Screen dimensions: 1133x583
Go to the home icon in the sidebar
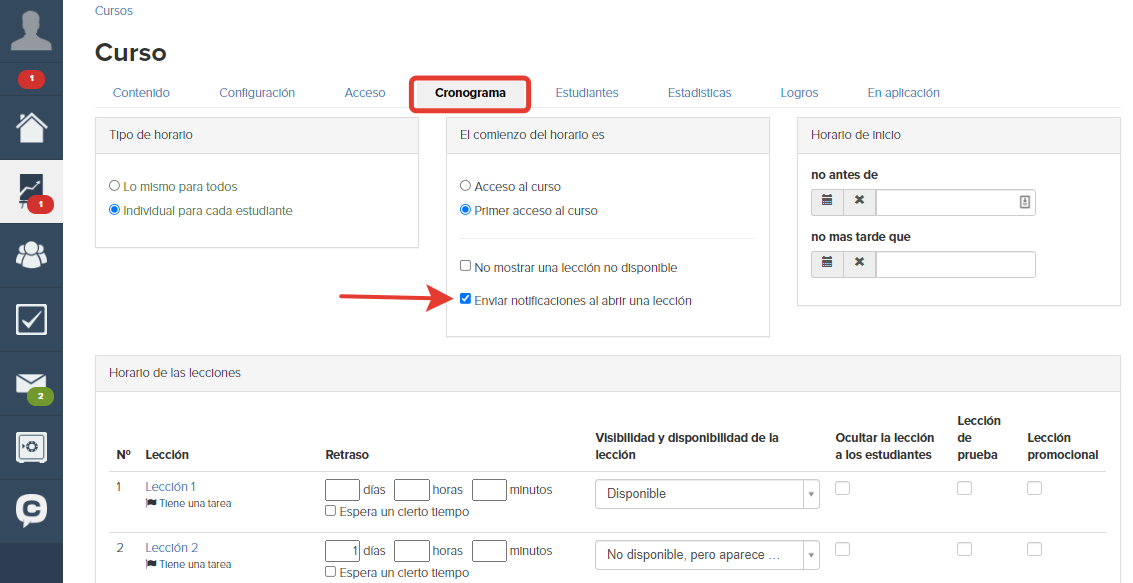click(31, 127)
